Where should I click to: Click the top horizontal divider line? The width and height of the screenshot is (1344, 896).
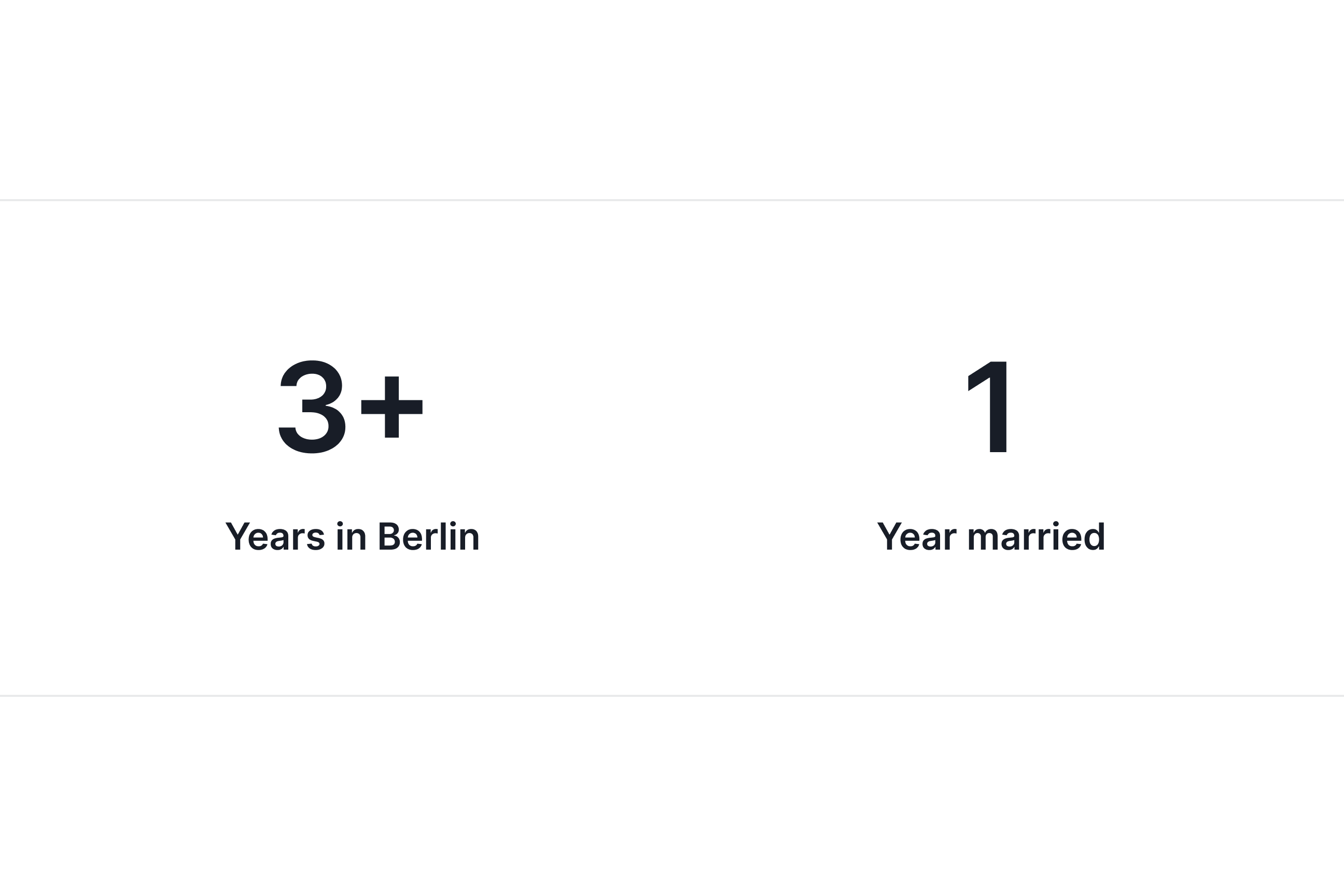pyautogui.click(x=672, y=200)
